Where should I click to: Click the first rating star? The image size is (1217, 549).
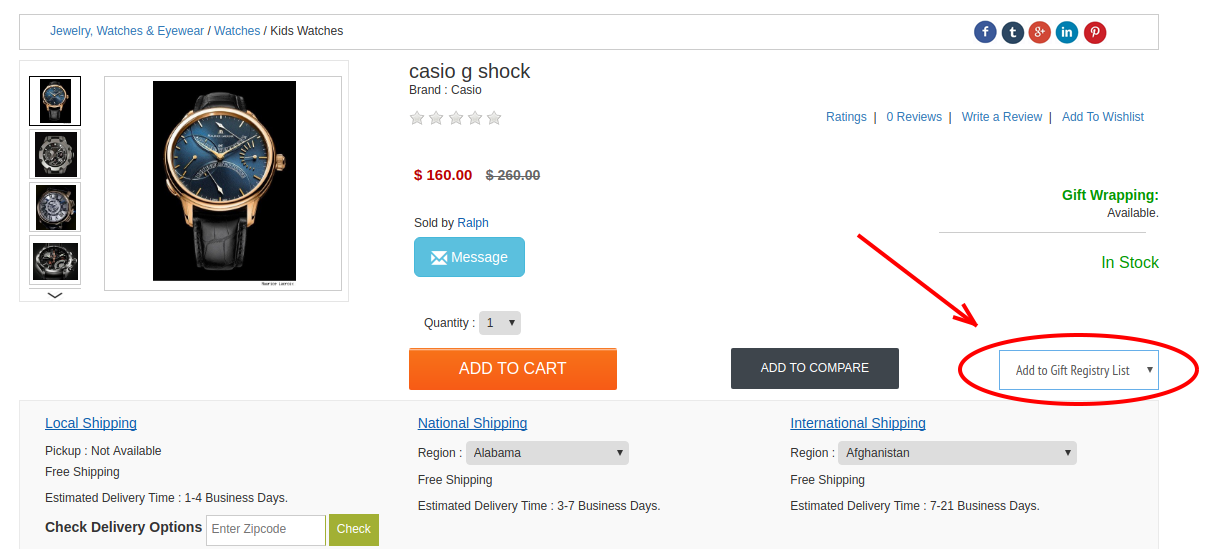[417, 118]
